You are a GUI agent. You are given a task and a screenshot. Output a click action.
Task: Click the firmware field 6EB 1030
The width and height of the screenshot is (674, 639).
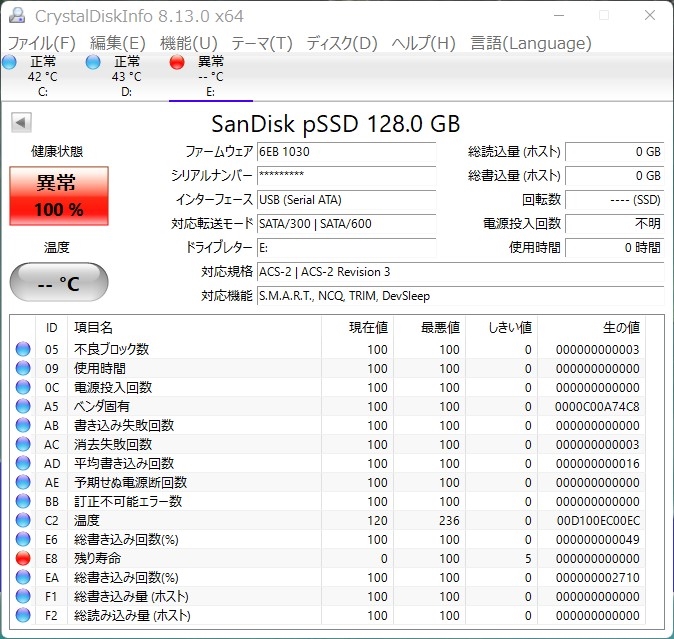[346, 152]
